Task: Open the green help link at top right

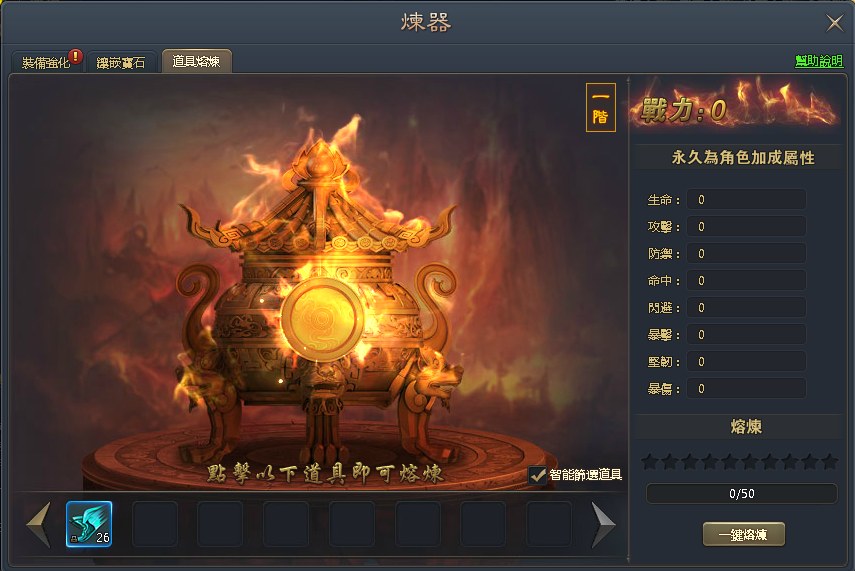Action: pos(818,61)
